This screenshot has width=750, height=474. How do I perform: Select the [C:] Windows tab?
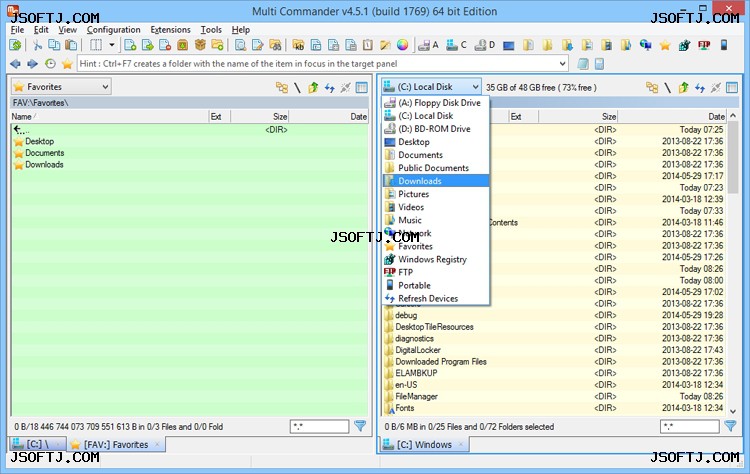(x=424, y=444)
